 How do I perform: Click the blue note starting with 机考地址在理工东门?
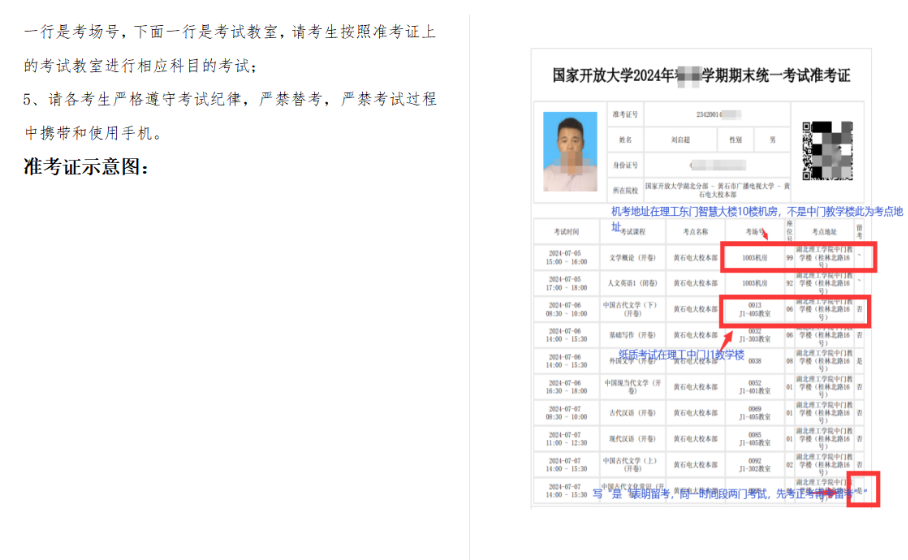[755, 212]
